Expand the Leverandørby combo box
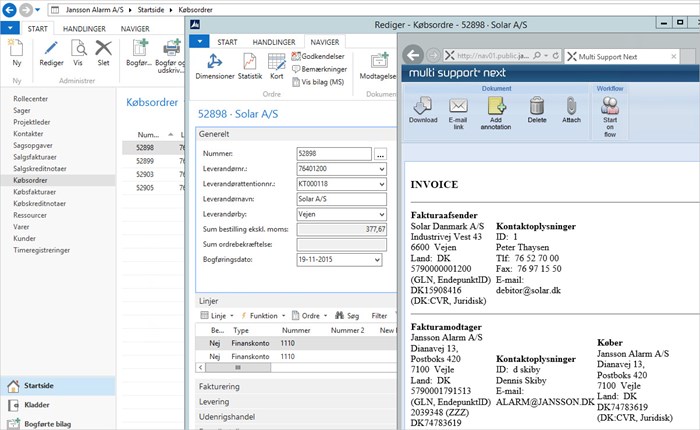The width and height of the screenshot is (700, 430). click(382, 214)
